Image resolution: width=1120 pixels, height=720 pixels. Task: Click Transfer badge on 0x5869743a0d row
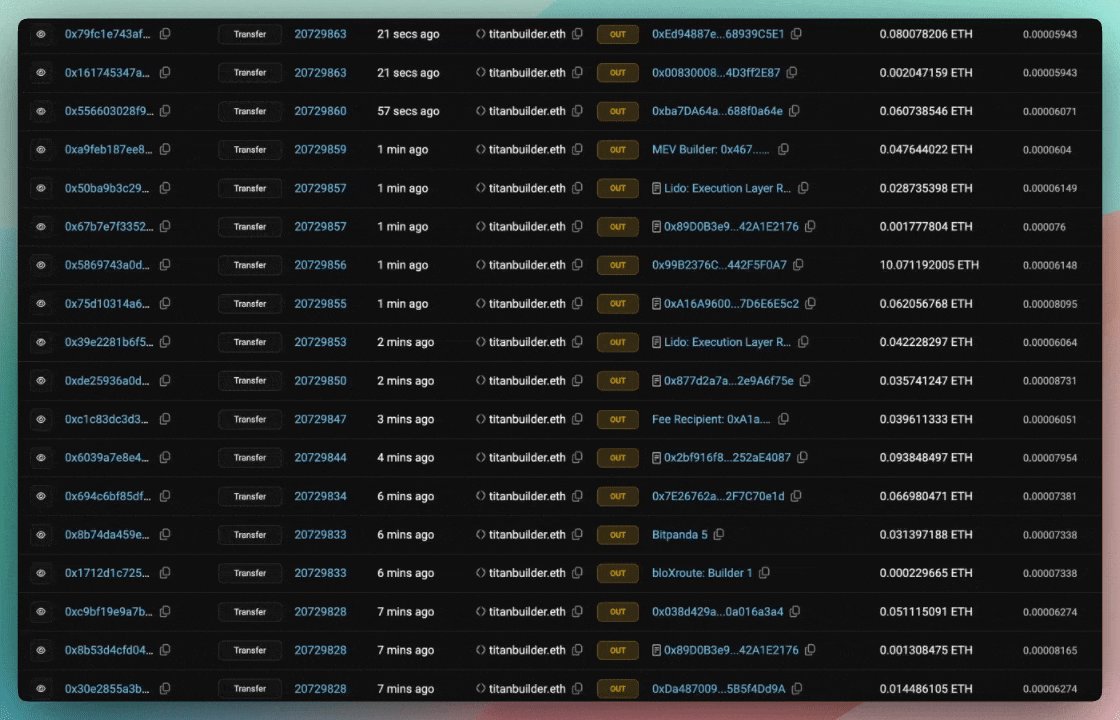point(250,265)
